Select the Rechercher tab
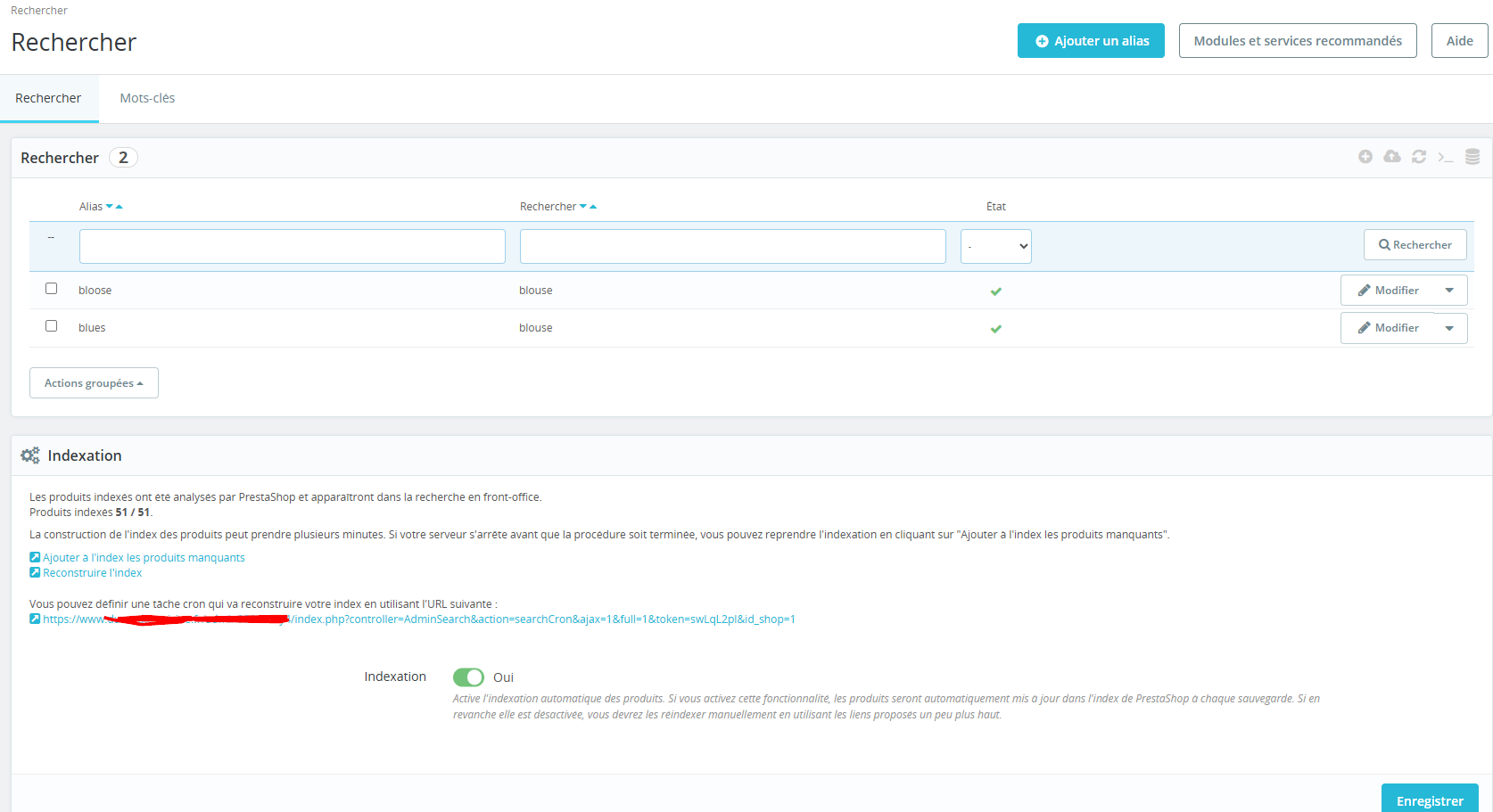Image resolution: width=1493 pixels, height=812 pixels. [x=48, y=98]
